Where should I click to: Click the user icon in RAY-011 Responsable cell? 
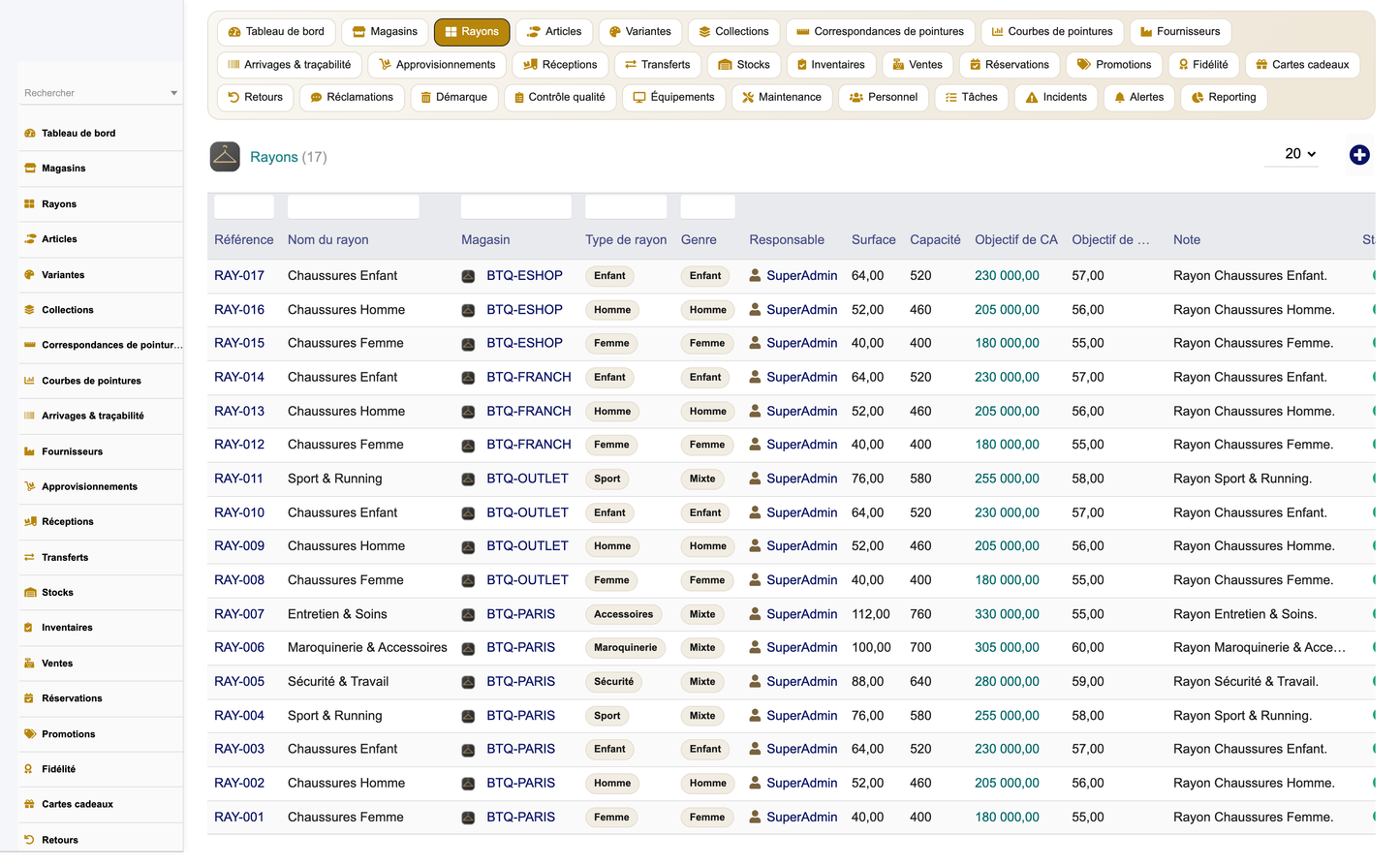pyautogui.click(x=755, y=479)
